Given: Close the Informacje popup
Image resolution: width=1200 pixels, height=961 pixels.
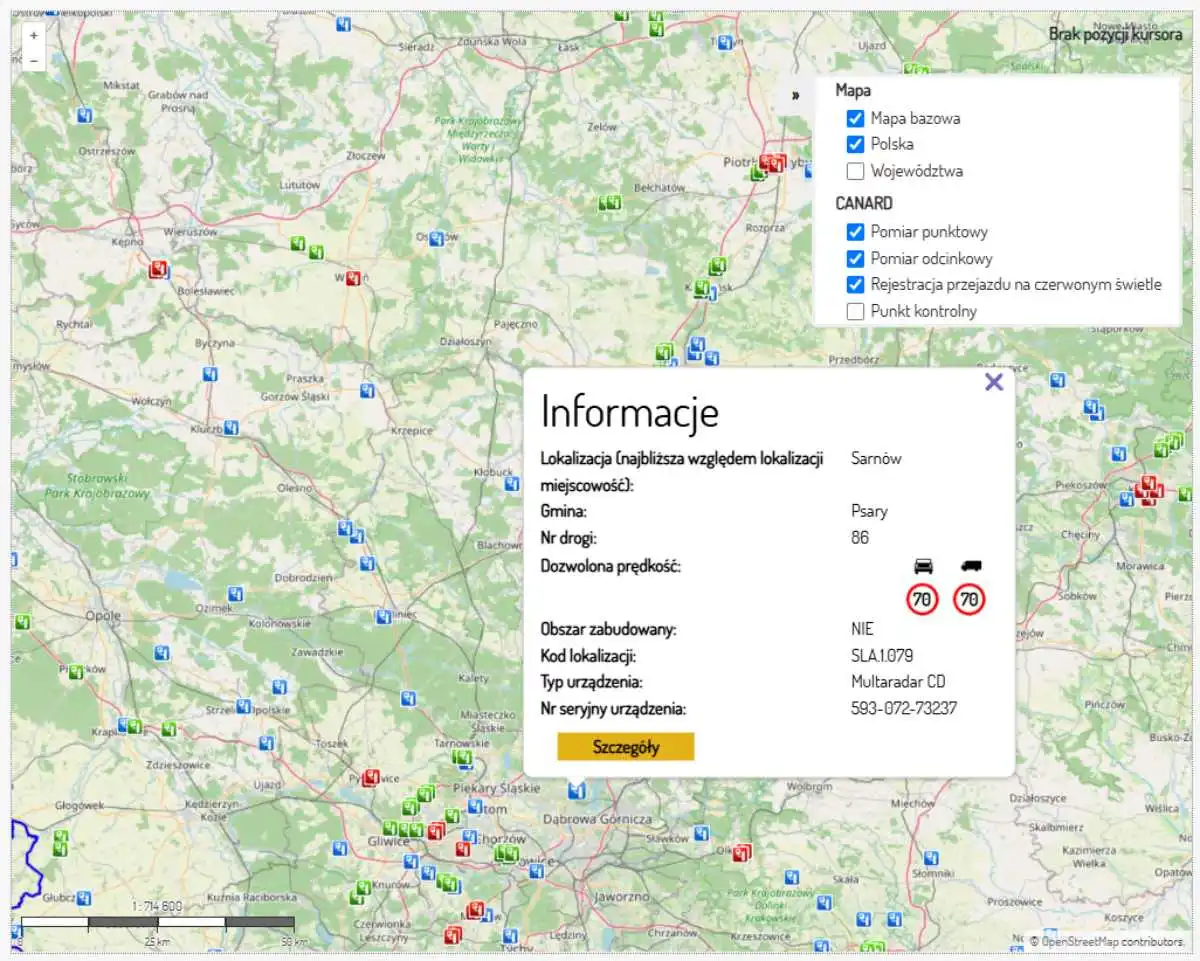Looking at the screenshot, I should [993, 382].
